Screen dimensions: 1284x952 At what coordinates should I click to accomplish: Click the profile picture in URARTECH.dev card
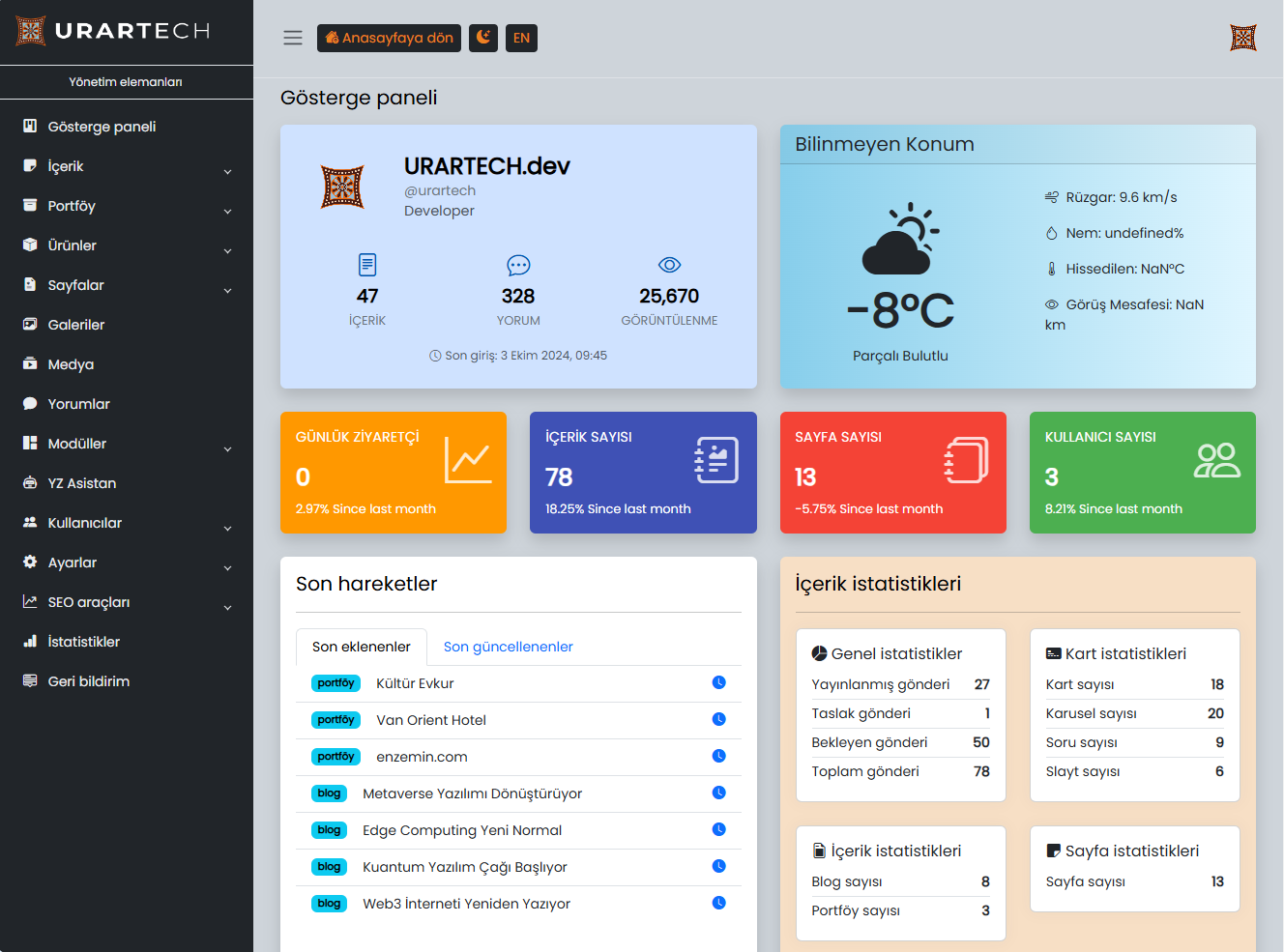tap(342, 187)
